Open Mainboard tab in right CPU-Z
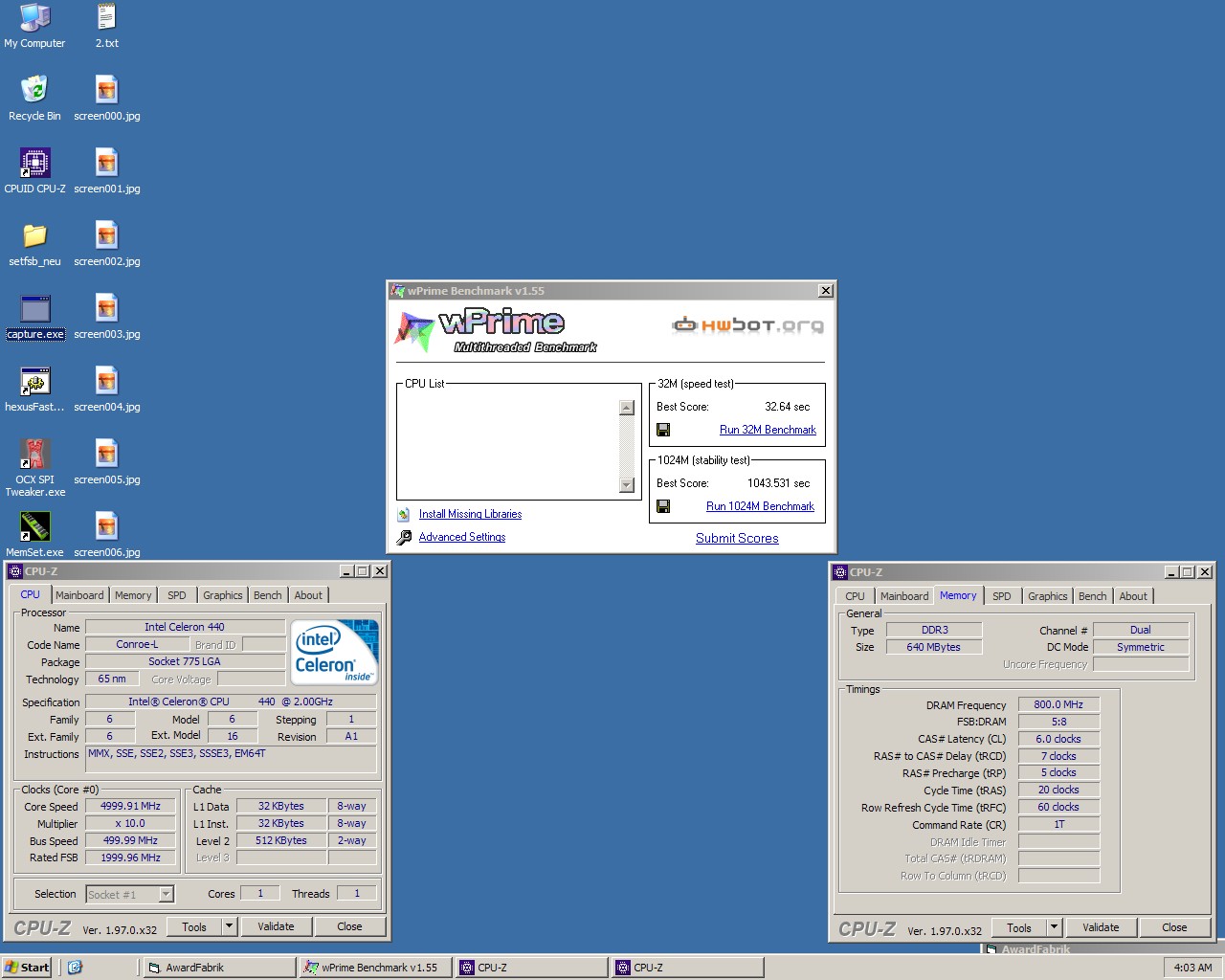Screen dimensions: 1225x980 point(904,596)
